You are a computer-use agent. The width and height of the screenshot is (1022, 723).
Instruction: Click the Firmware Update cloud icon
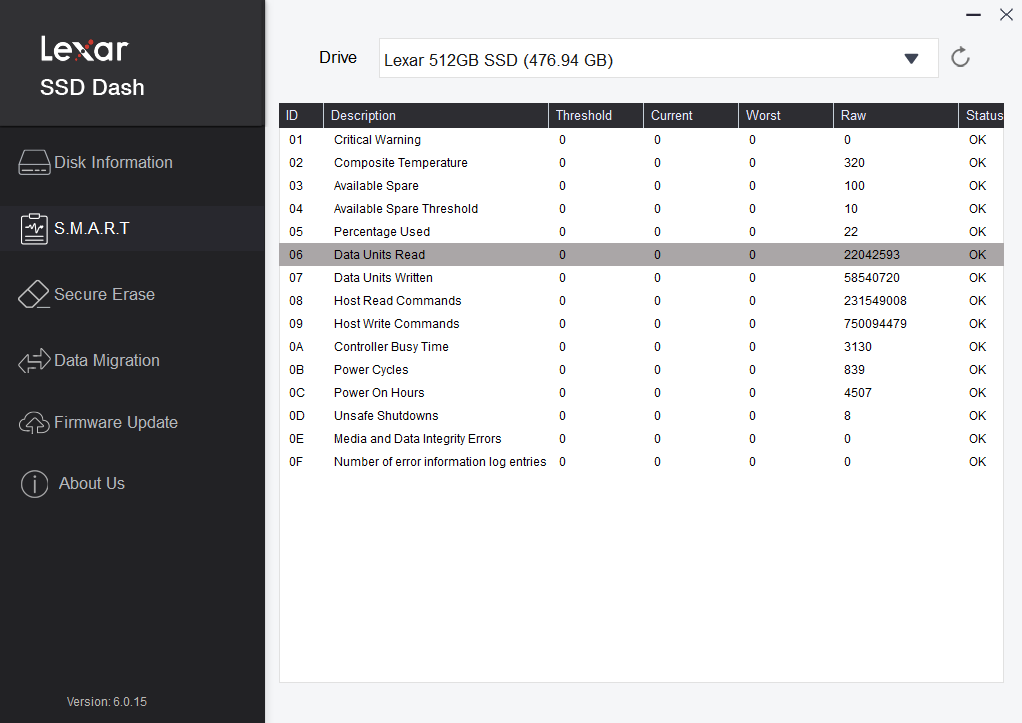(x=34, y=422)
